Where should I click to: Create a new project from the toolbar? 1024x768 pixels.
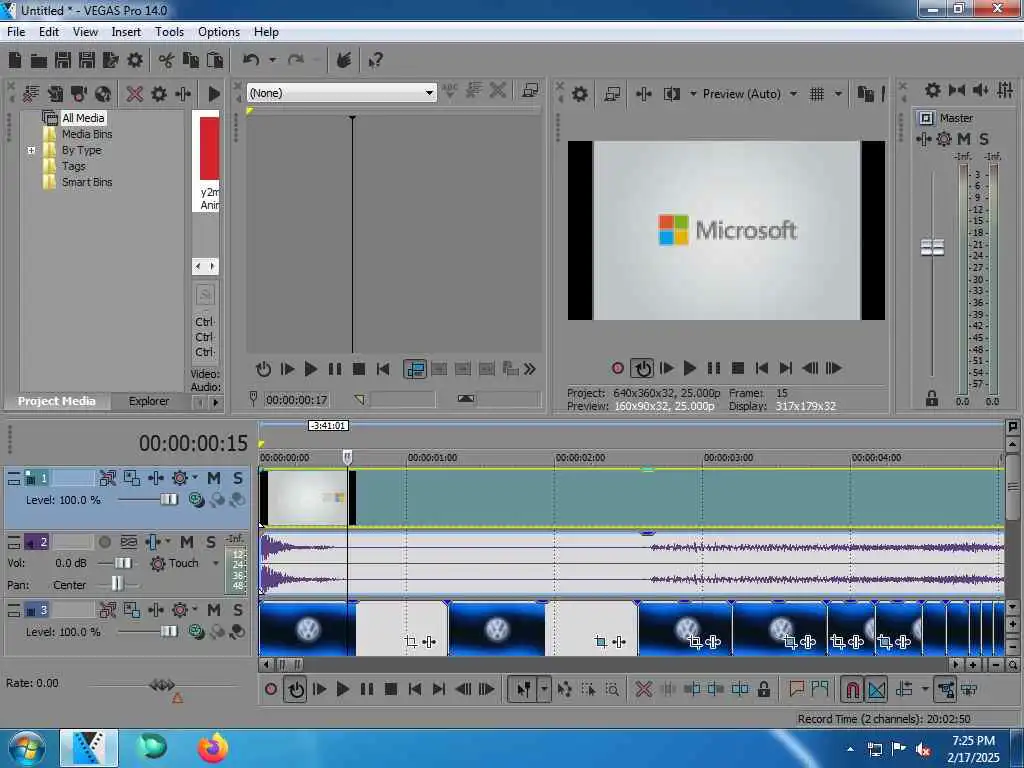coord(15,61)
